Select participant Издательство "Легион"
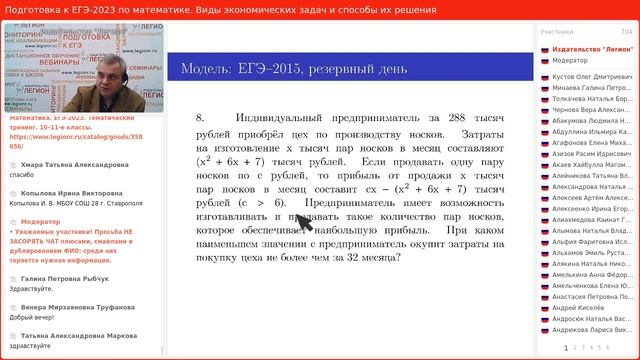The image size is (640, 360). point(592,49)
